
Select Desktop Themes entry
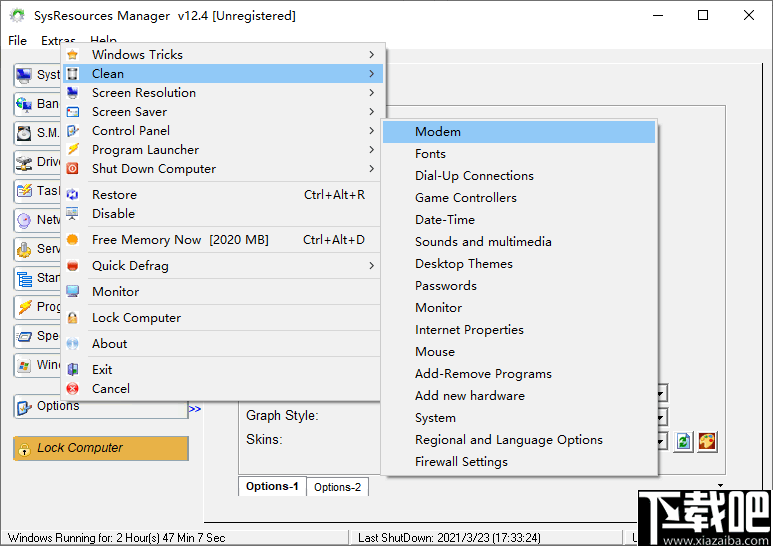click(519, 264)
